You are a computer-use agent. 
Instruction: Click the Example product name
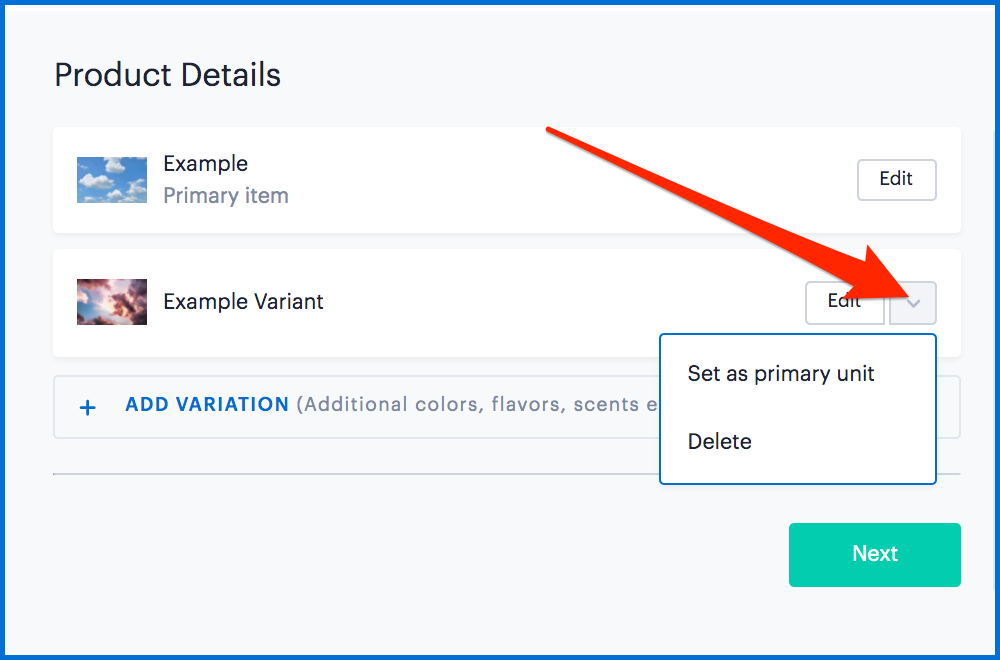[206, 164]
